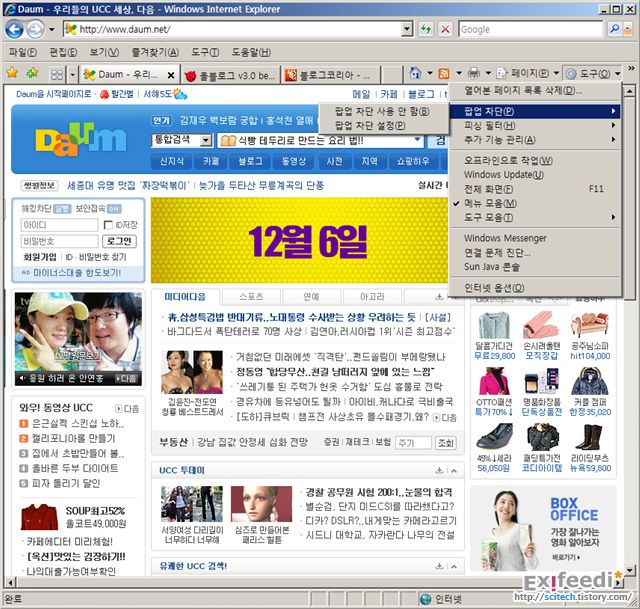Open the 페이지(P) page menu
640x609 pixels.
pyautogui.click(x=527, y=73)
